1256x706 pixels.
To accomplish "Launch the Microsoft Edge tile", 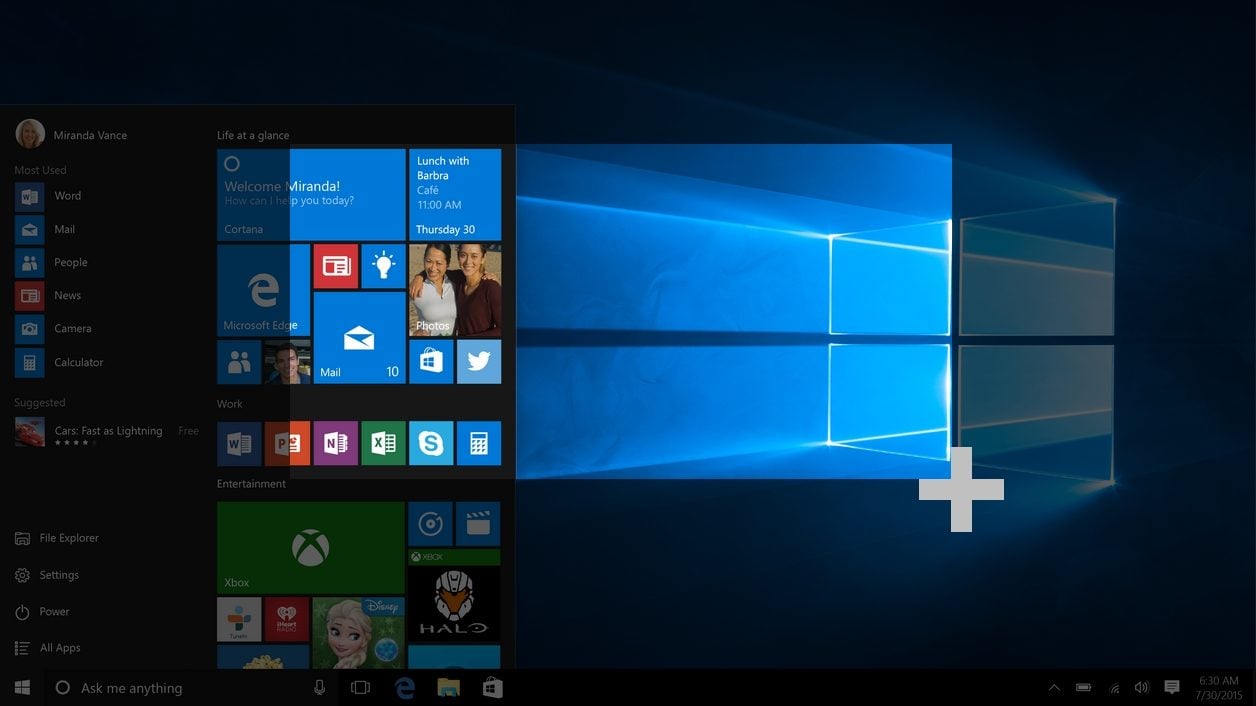I will pos(263,290).
